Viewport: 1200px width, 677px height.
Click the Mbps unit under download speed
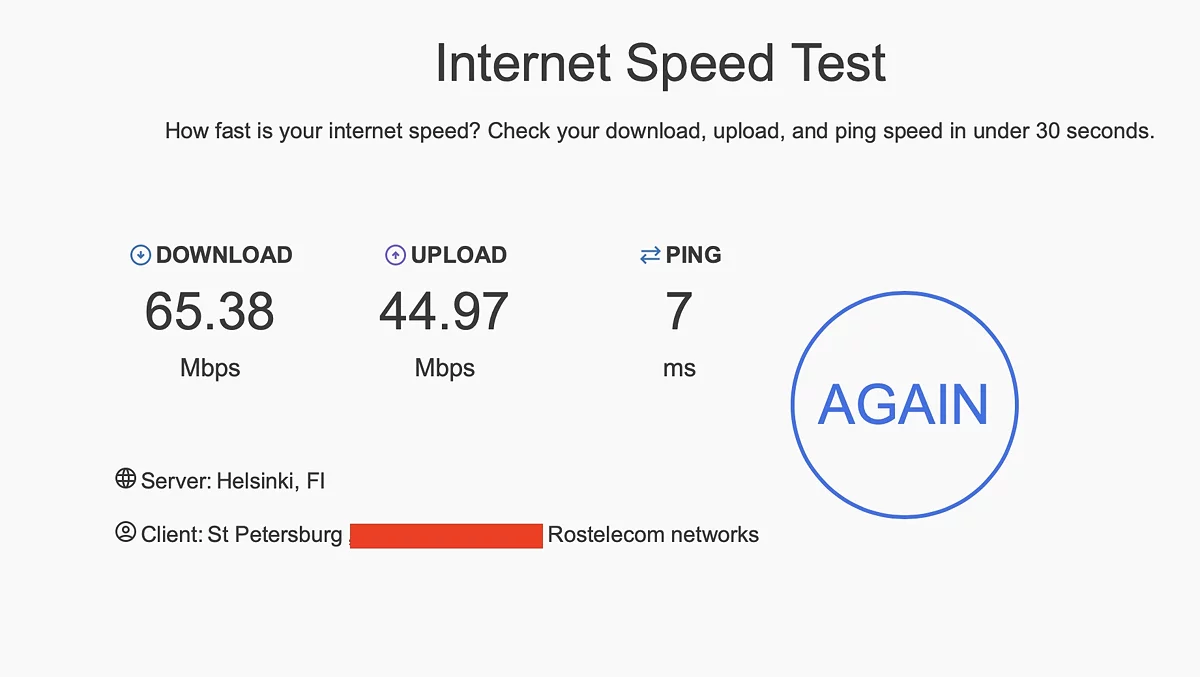pos(210,368)
